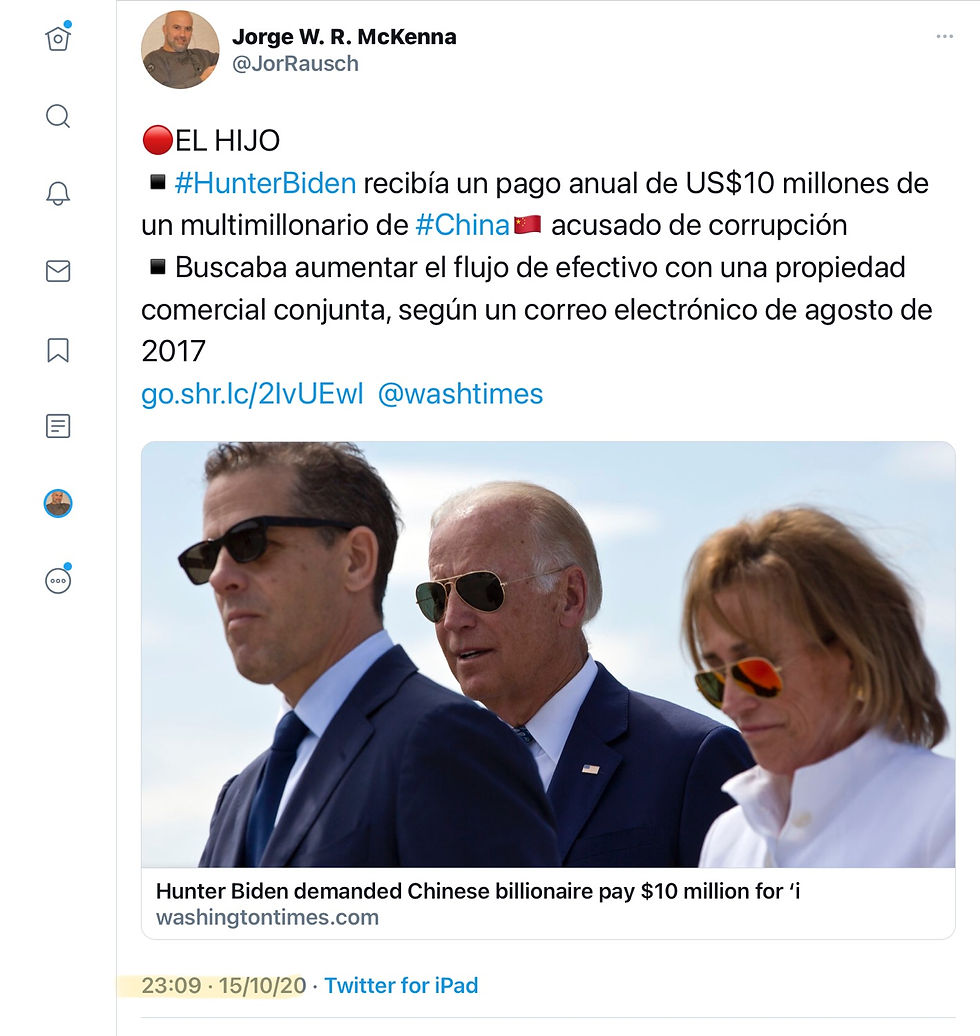This screenshot has width=980, height=1036.
Task: Open Notifications bell icon
Action: tap(58, 194)
